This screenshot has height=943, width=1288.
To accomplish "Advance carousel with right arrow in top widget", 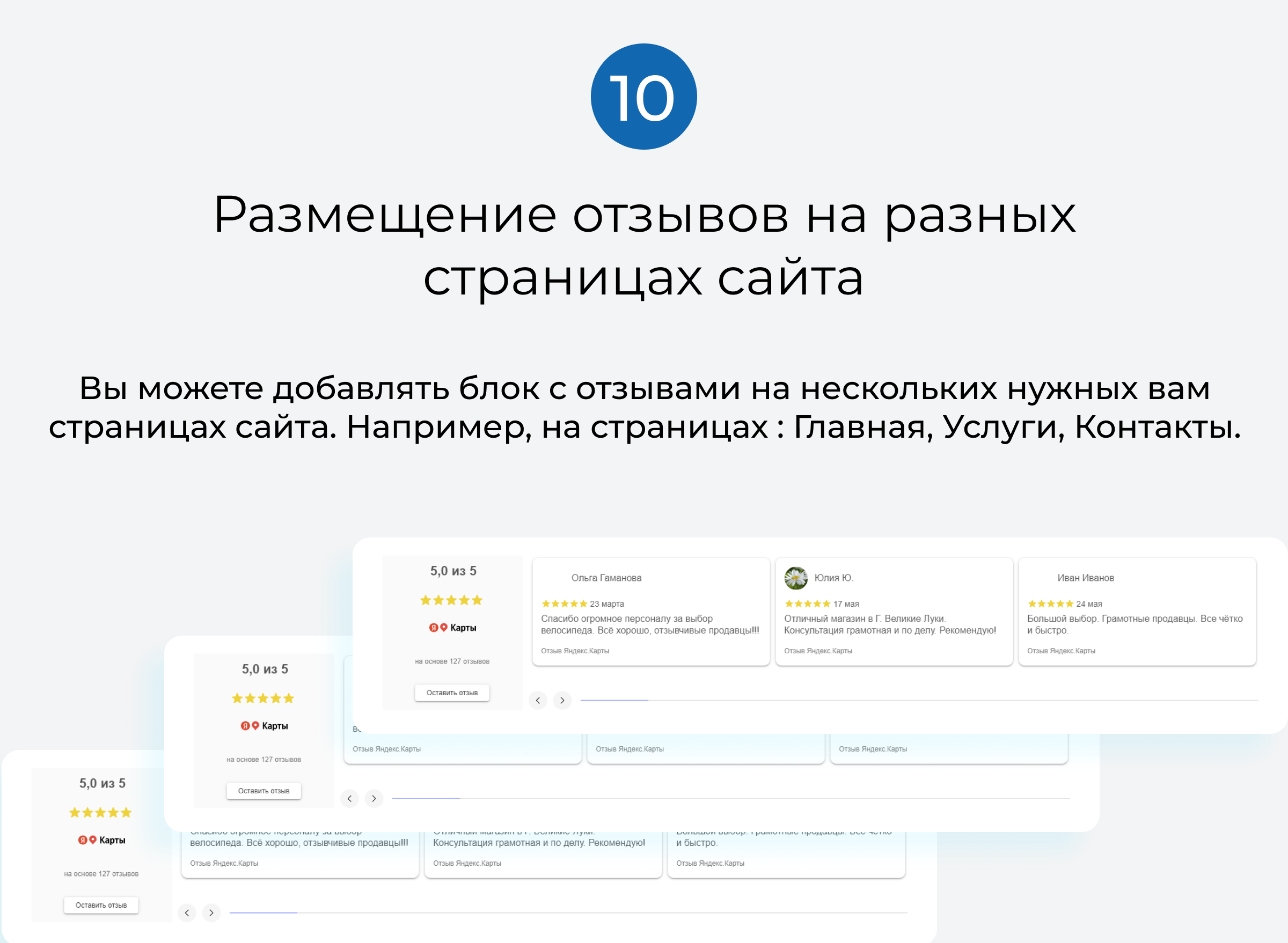I will click(562, 701).
